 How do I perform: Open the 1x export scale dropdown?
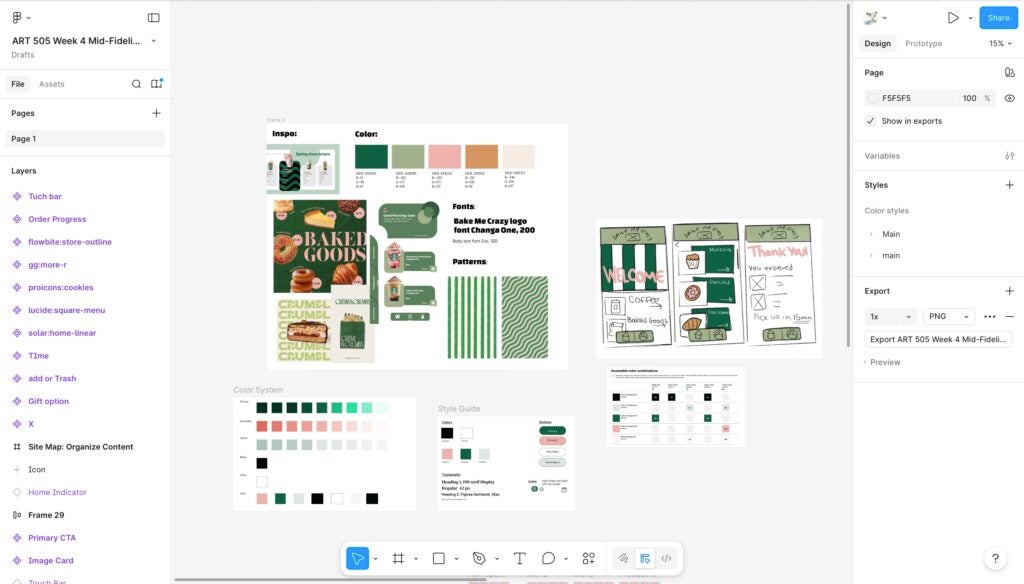point(888,316)
